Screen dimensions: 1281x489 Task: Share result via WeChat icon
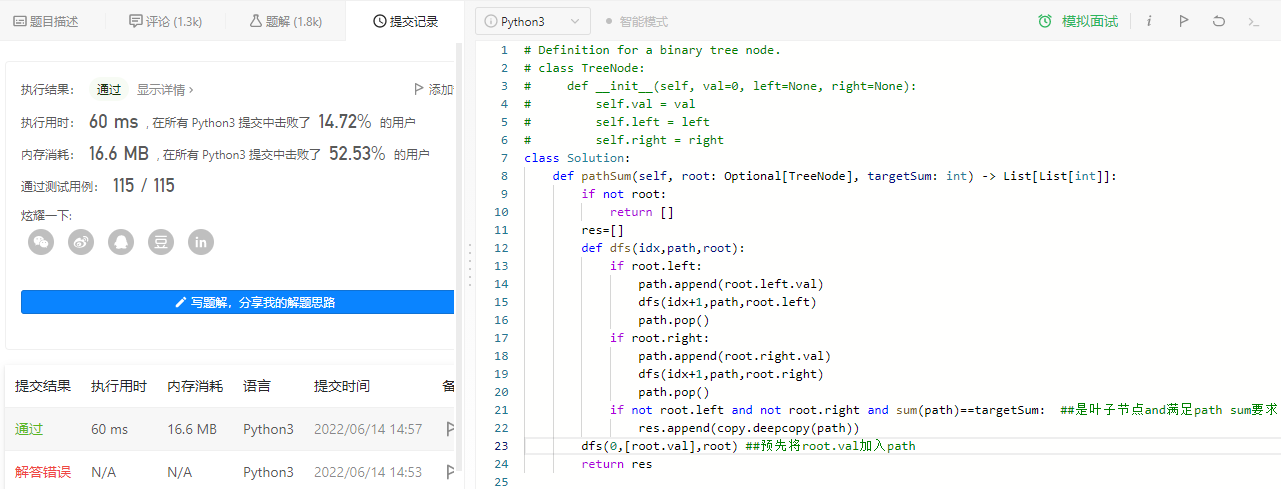click(41, 242)
